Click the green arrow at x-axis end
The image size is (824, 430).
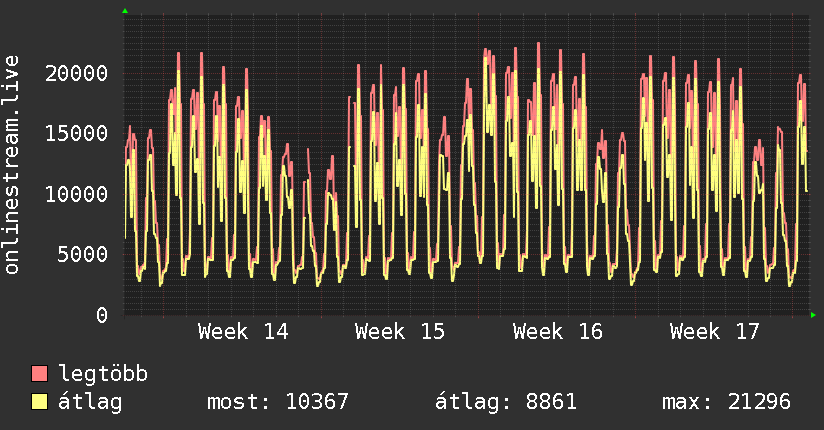pos(813,315)
